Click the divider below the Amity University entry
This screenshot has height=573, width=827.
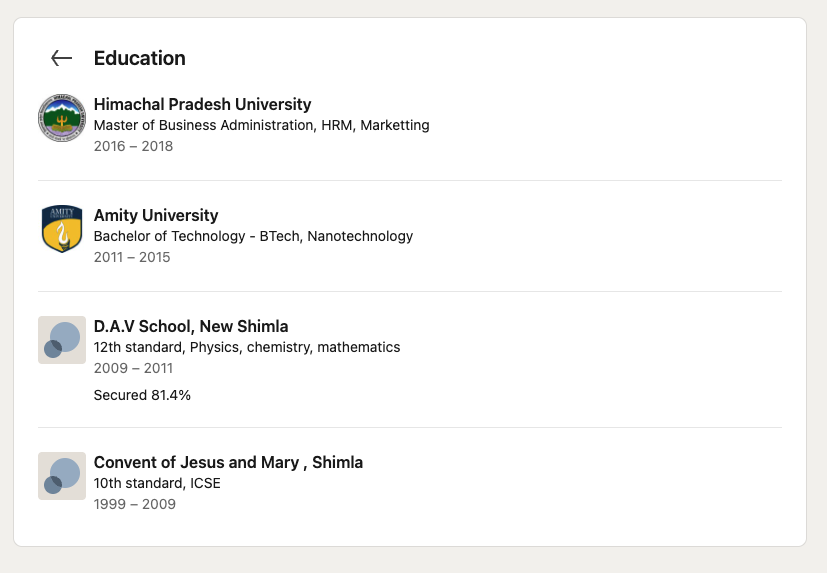coord(410,291)
